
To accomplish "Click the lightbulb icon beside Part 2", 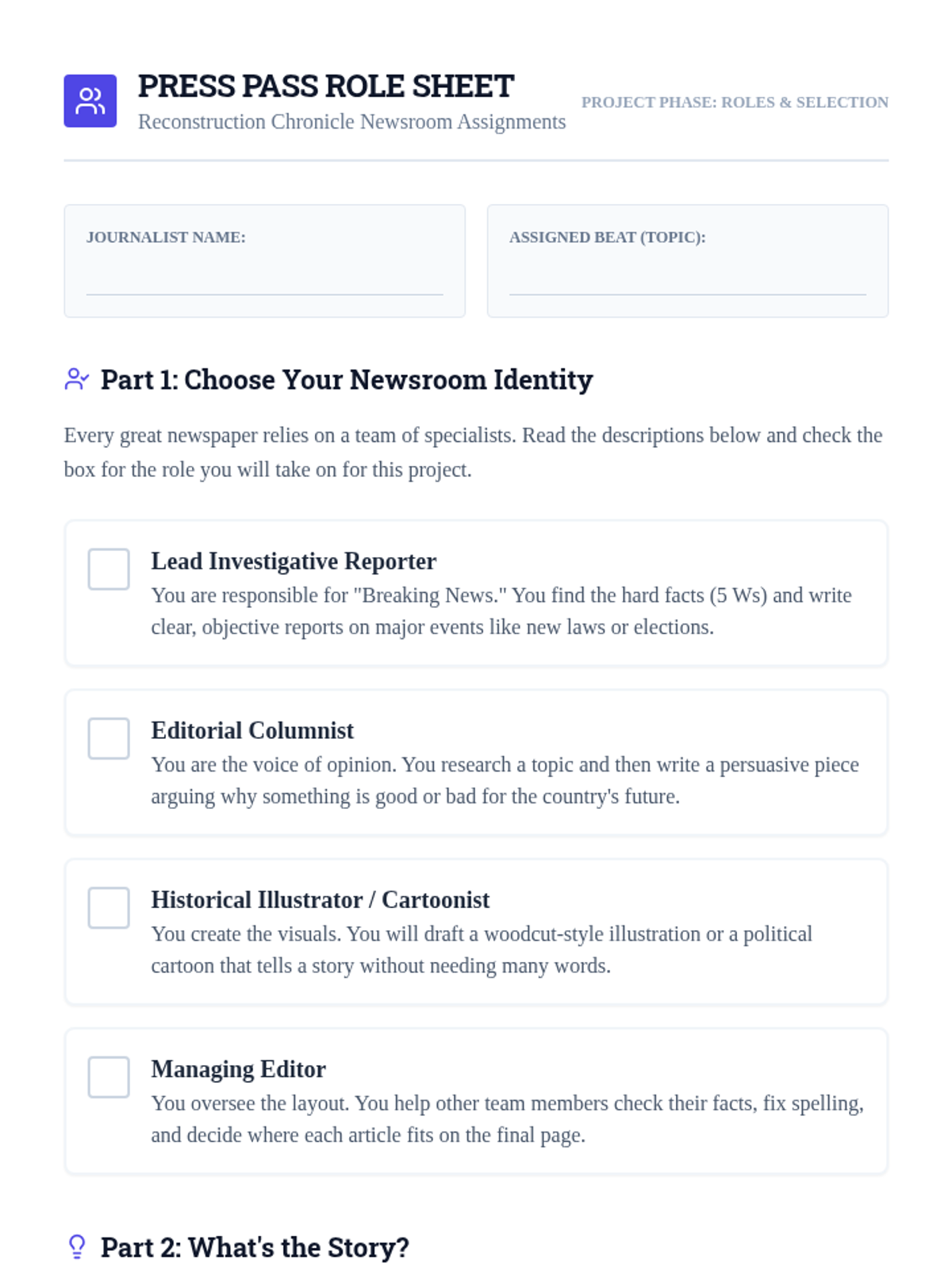I will (x=77, y=1247).
